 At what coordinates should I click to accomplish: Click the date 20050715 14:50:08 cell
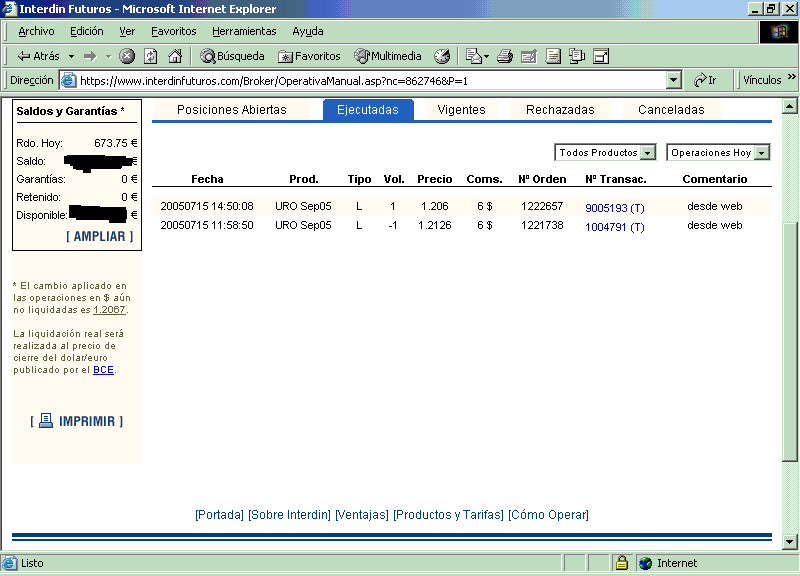[207, 206]
